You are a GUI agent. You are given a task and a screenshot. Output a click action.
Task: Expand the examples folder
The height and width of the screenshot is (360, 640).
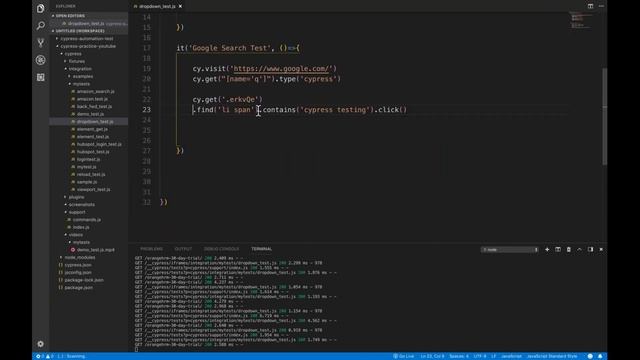tap(82, 76)
